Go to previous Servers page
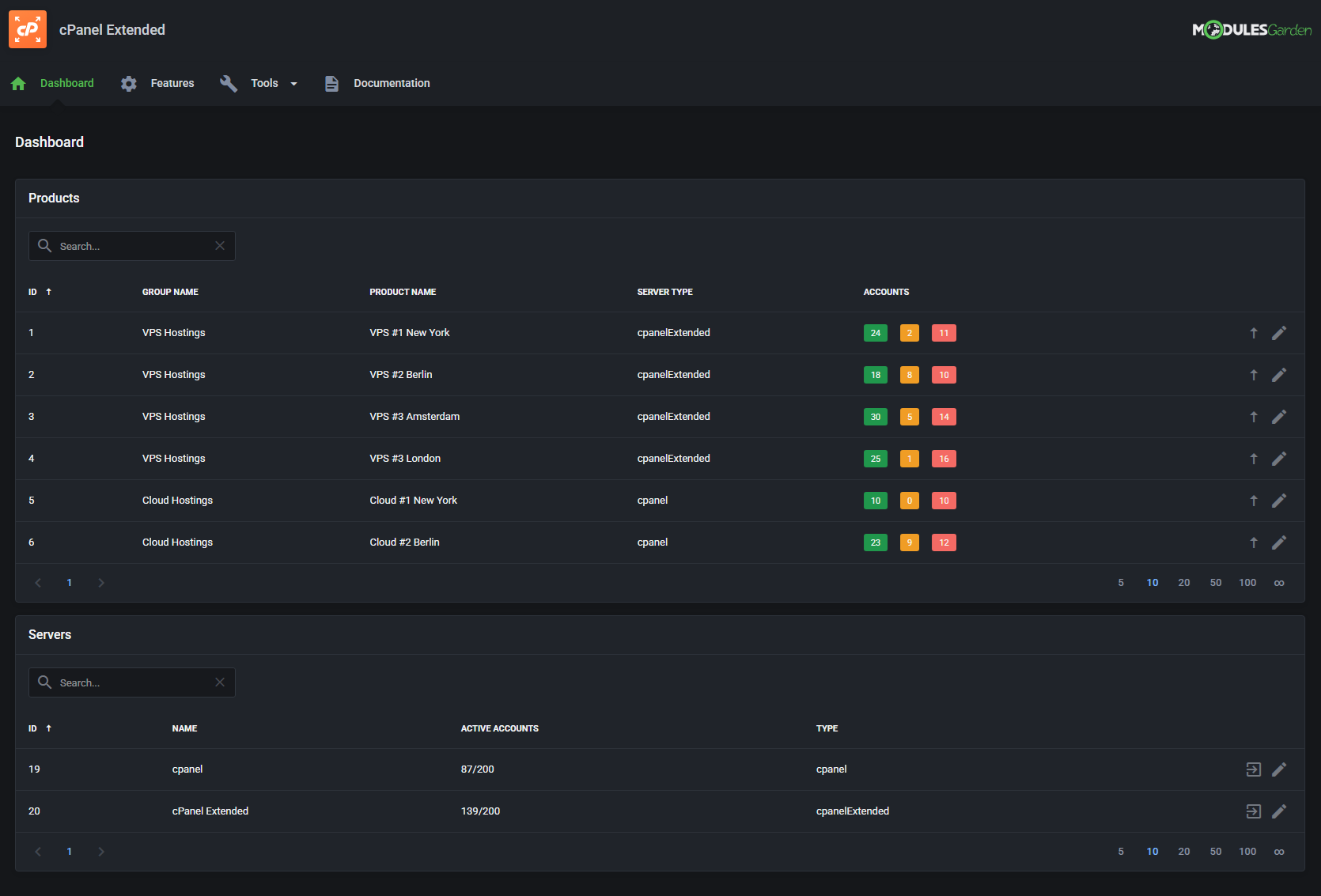 pyautogui.click(x=38, y=852)
